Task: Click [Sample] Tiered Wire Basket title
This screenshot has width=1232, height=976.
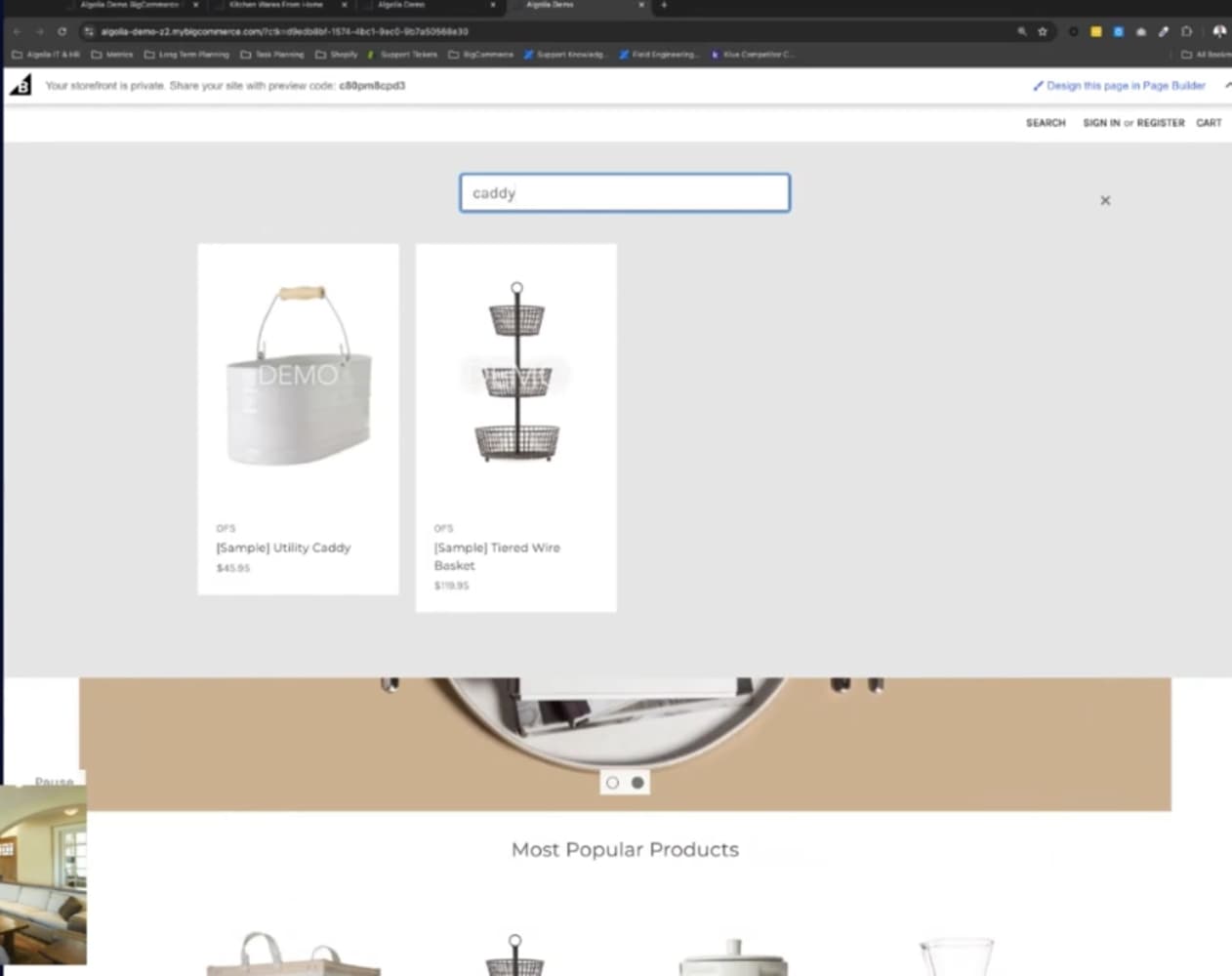Action: point(497,556)
